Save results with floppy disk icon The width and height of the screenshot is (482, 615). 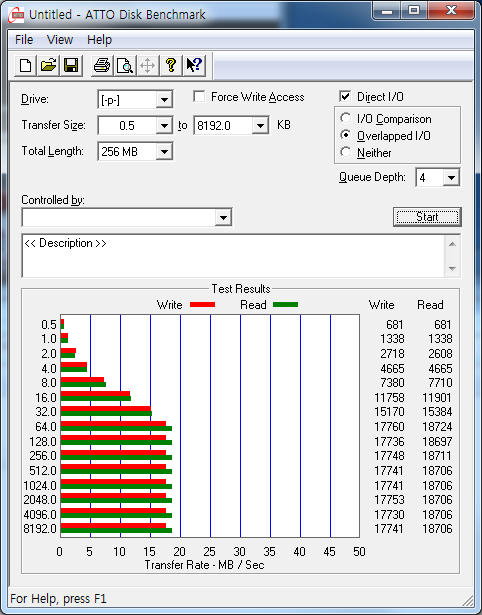(71, 65)
